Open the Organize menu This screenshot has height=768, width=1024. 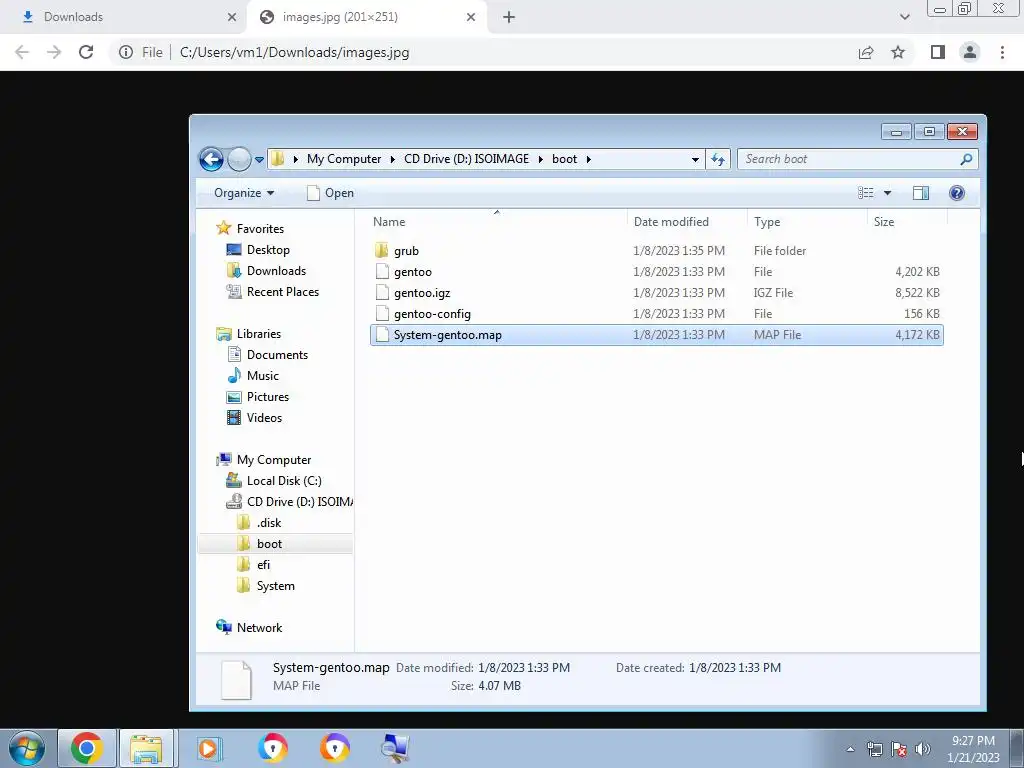tap(244, 193)
